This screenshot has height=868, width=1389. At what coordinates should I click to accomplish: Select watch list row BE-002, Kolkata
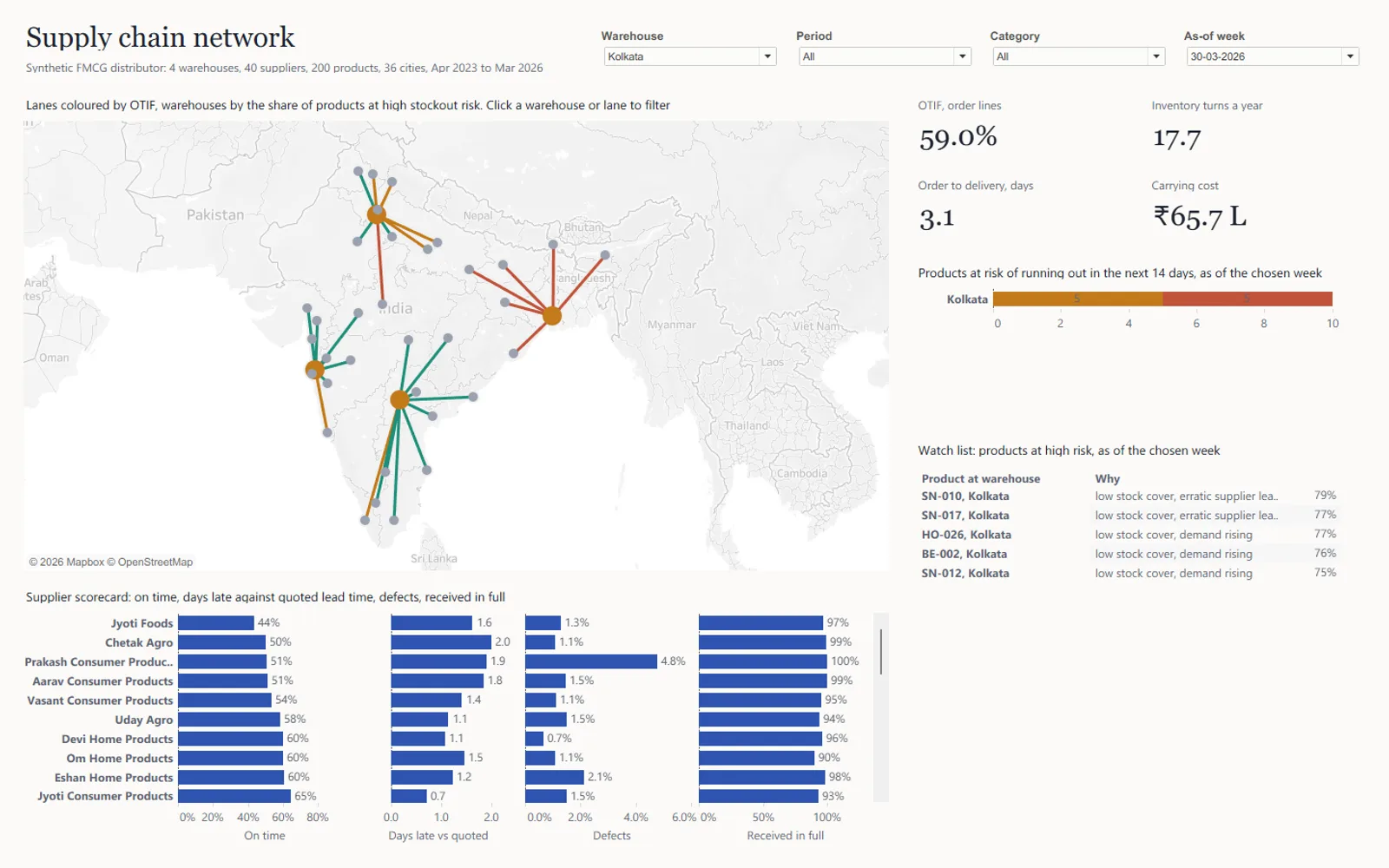tap(1129, 554)
